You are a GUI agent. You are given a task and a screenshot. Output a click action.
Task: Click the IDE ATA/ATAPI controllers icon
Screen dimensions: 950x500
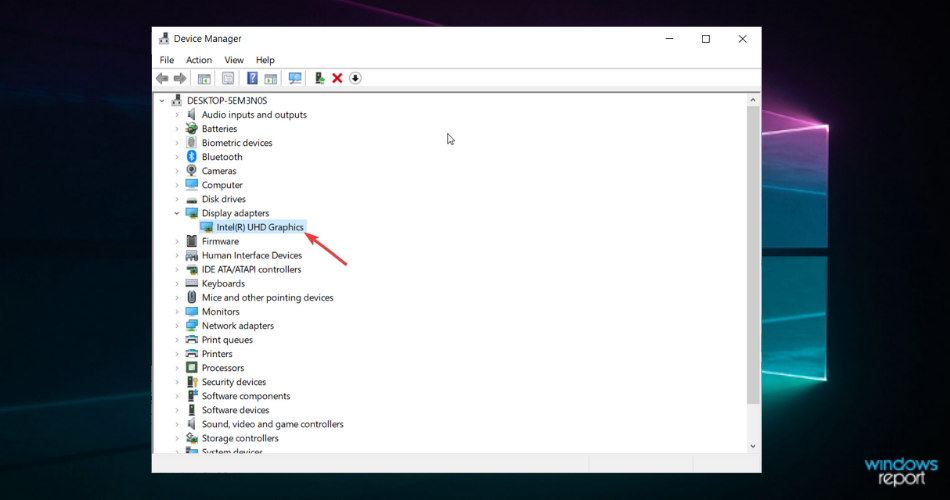click(x=191, y=269)
